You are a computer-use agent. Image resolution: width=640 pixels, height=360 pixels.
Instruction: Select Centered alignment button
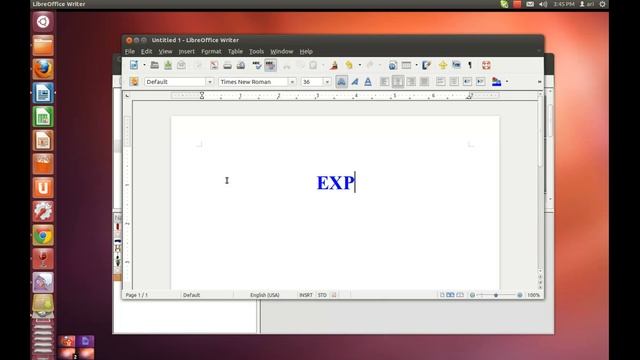398,82
